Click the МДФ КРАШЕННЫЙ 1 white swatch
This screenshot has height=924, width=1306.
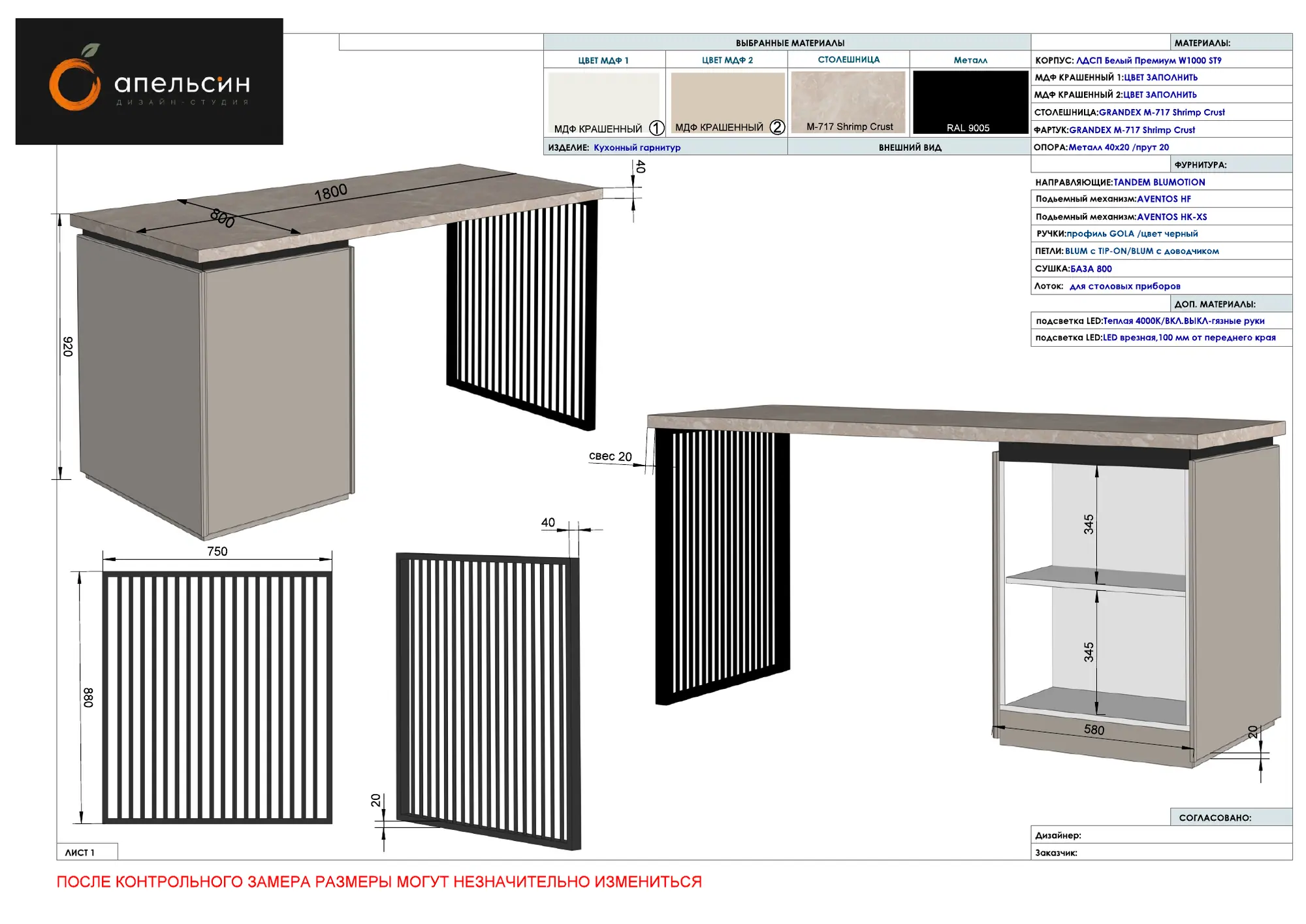click(x=604, y=103)
